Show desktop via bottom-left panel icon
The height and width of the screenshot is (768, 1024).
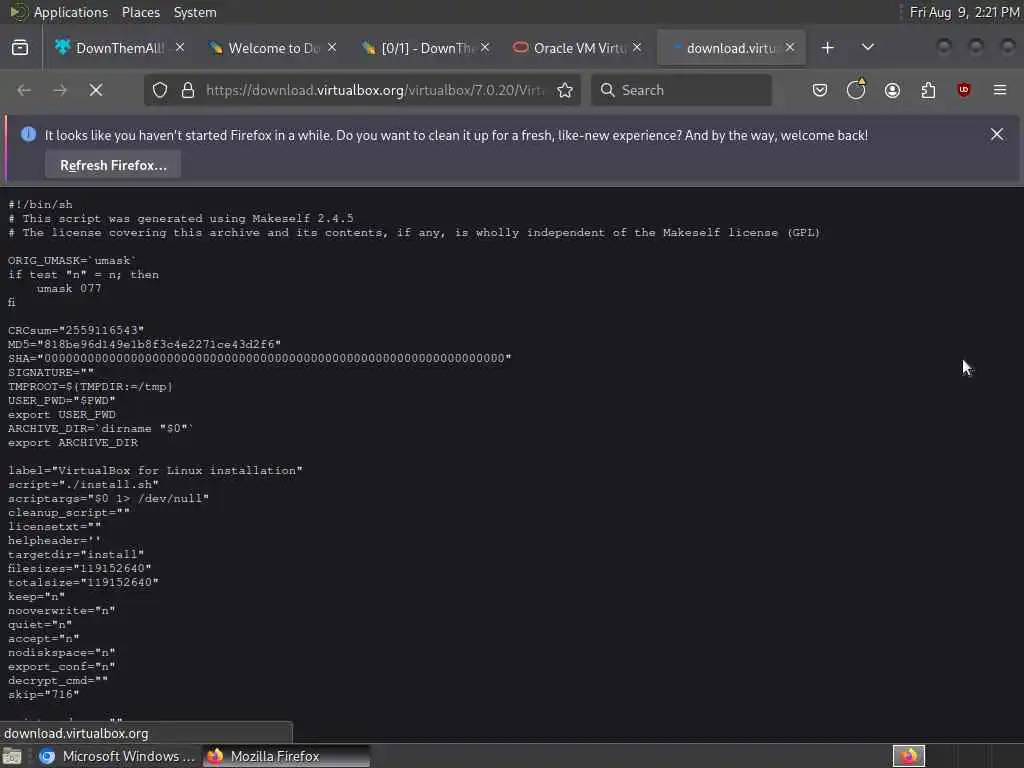pos(12,756)
